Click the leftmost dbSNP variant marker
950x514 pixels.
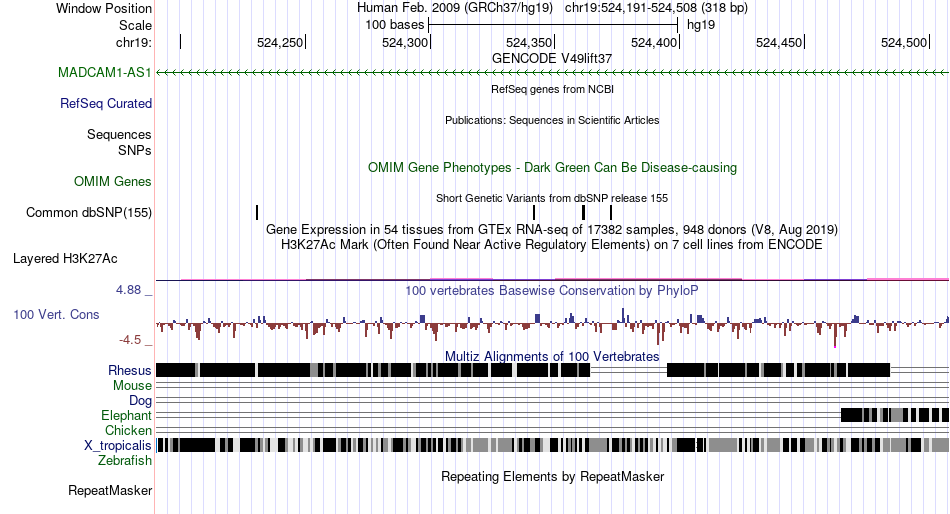(x=257, y=213)
